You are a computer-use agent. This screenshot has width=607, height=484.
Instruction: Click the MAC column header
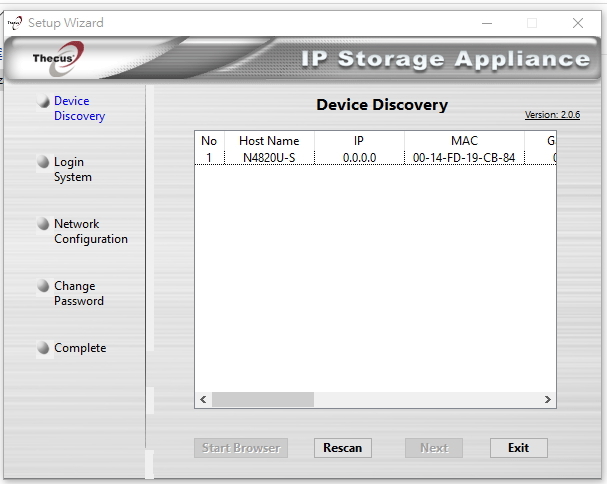click(464, 141)
